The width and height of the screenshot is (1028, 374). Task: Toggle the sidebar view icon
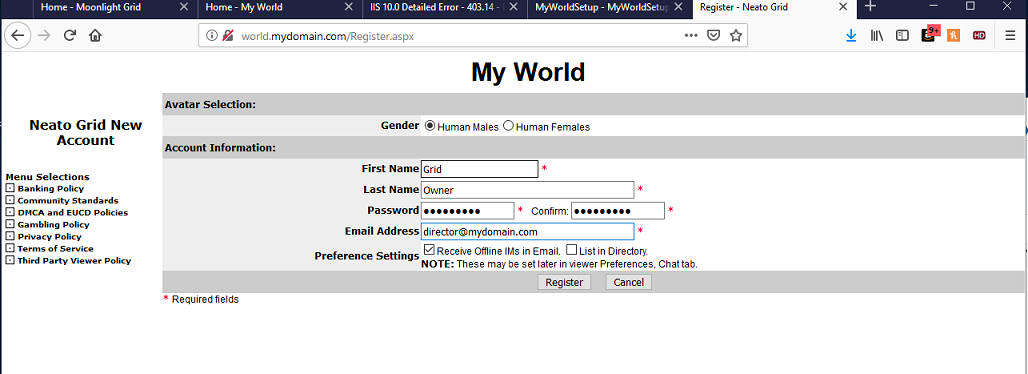902,36
